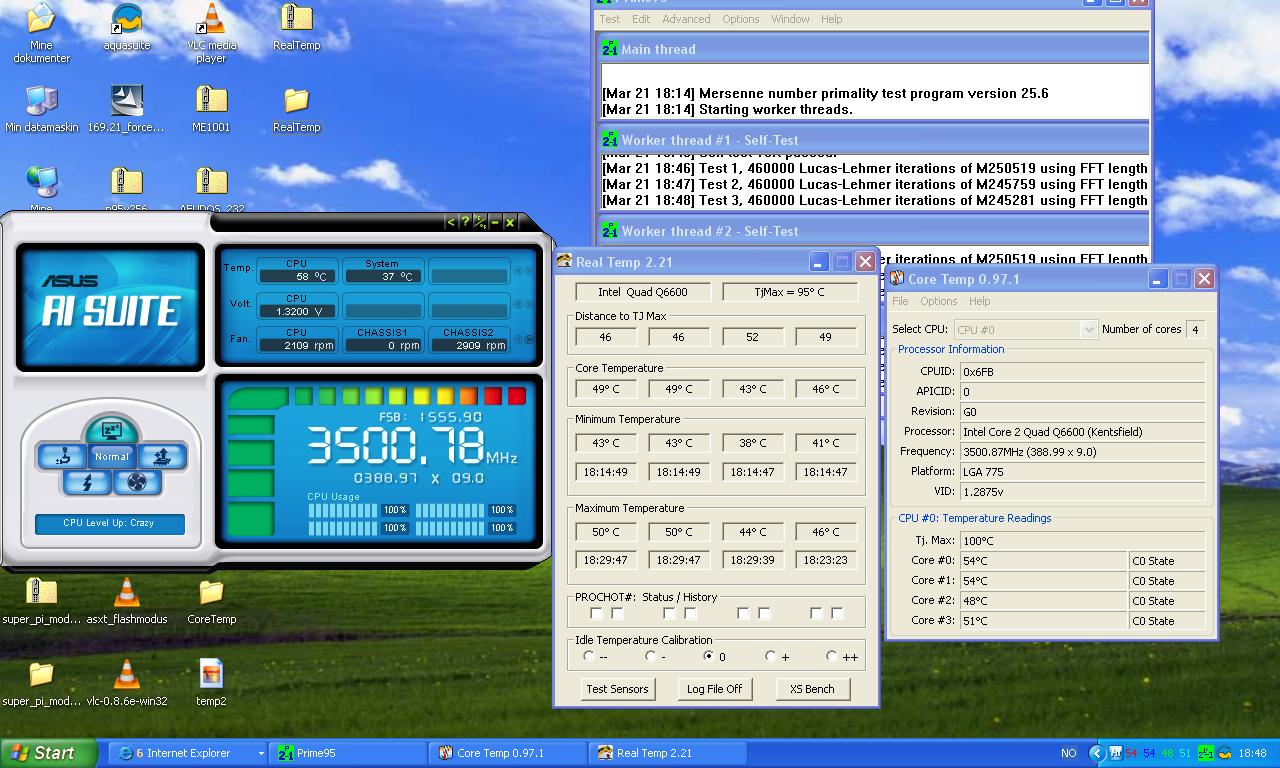Expand the Internet Explorer taskbar group arrow

click(x=261, y=753)
